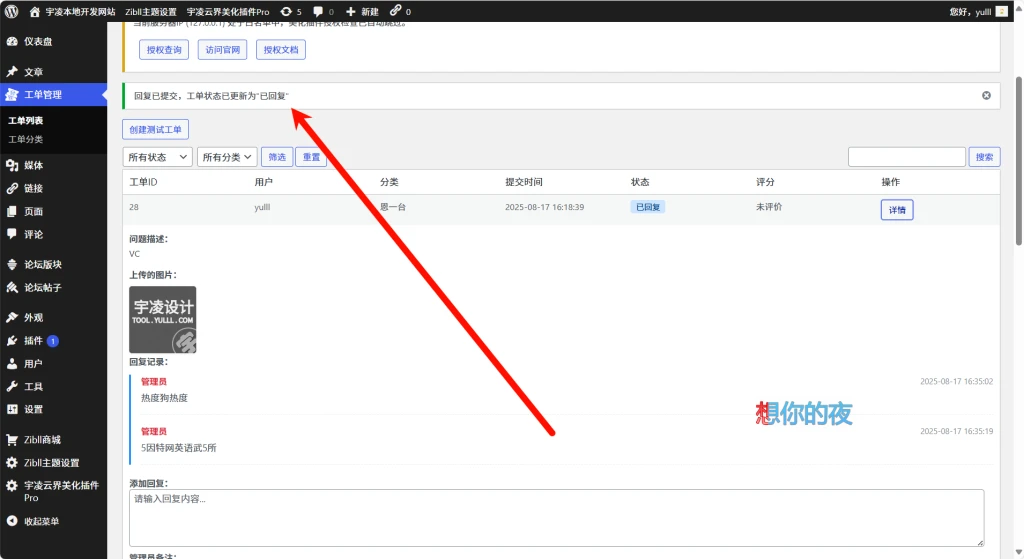Screen dimensions: 1024x559
Task: Open 设置 settings icon in sidebar
Action: (12, 409)
